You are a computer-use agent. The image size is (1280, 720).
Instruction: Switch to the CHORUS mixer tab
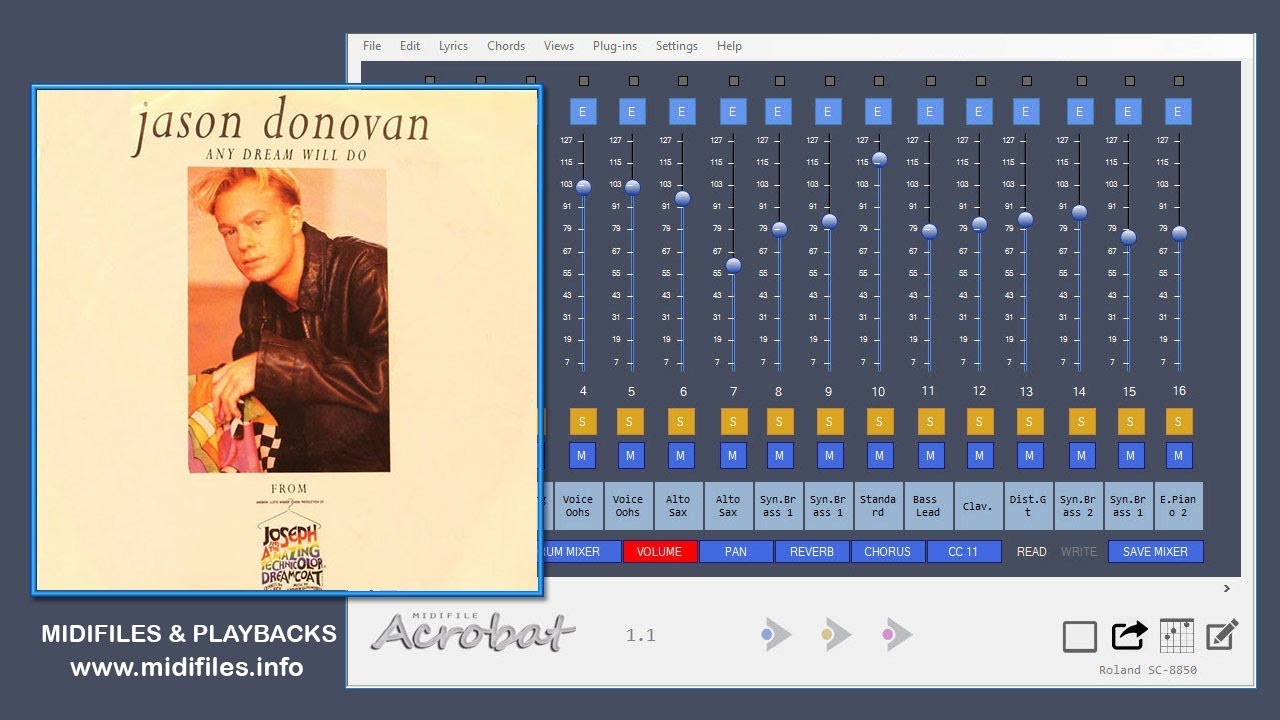point(888,551)
